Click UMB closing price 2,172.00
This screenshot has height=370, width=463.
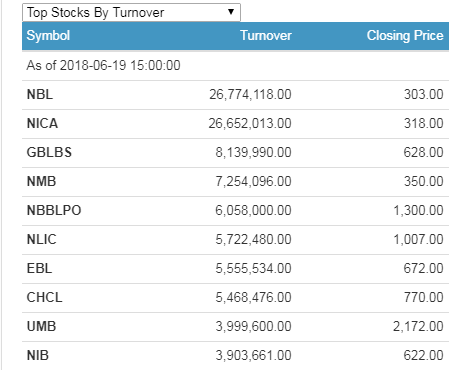[x=418, y=326]
